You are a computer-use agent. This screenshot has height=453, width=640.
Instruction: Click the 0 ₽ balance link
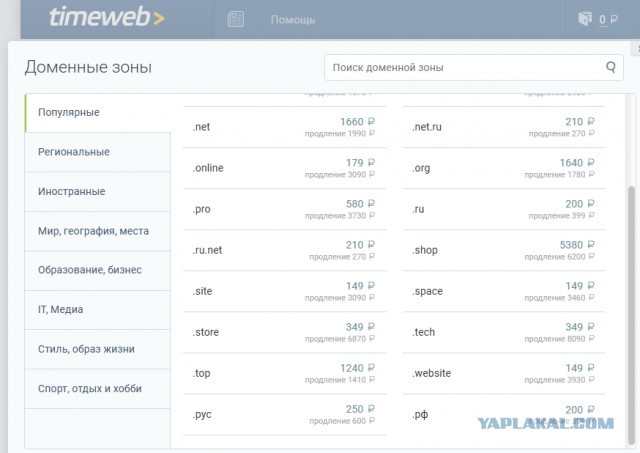[x=608, y=20]
